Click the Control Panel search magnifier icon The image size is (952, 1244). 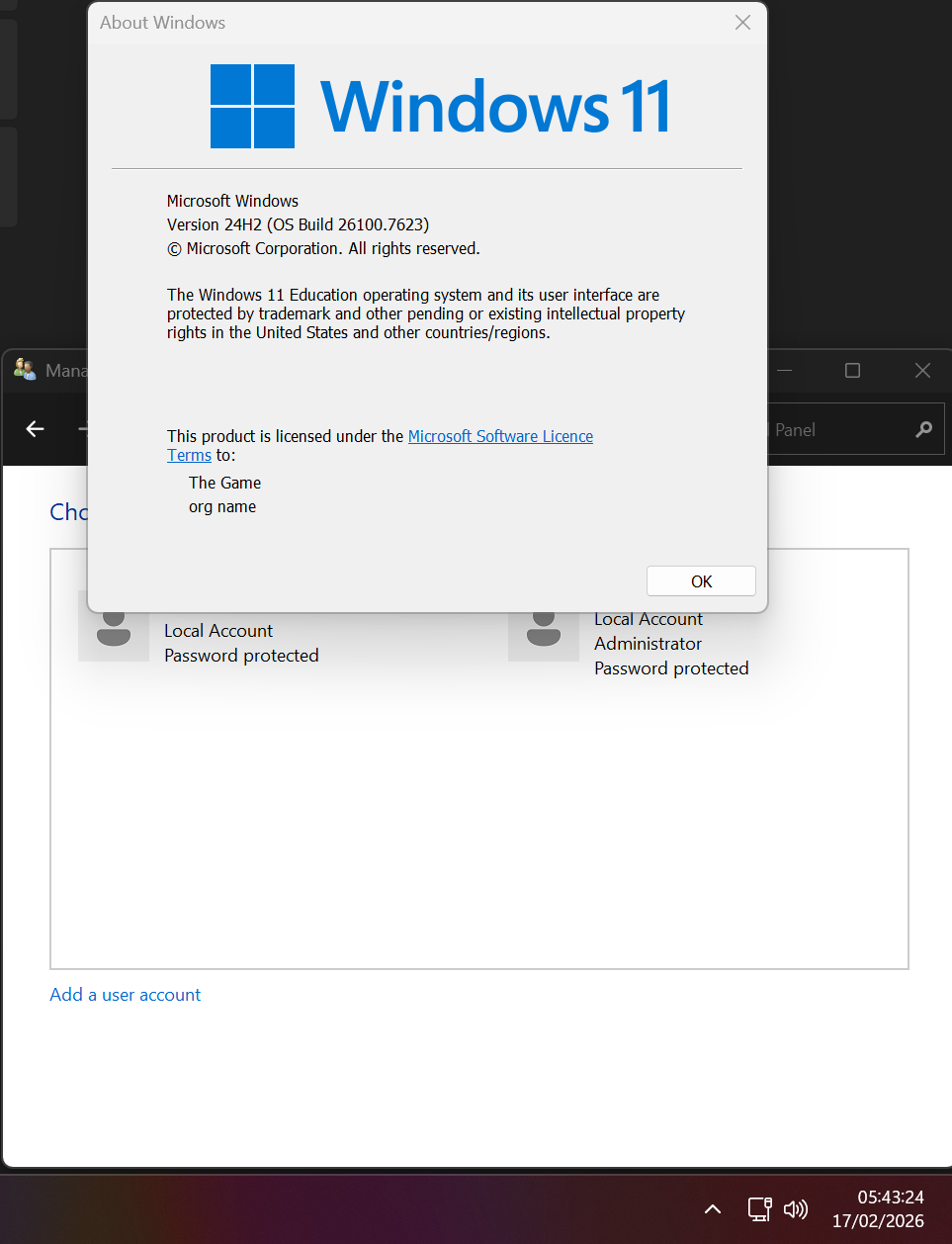pos(923,429)
